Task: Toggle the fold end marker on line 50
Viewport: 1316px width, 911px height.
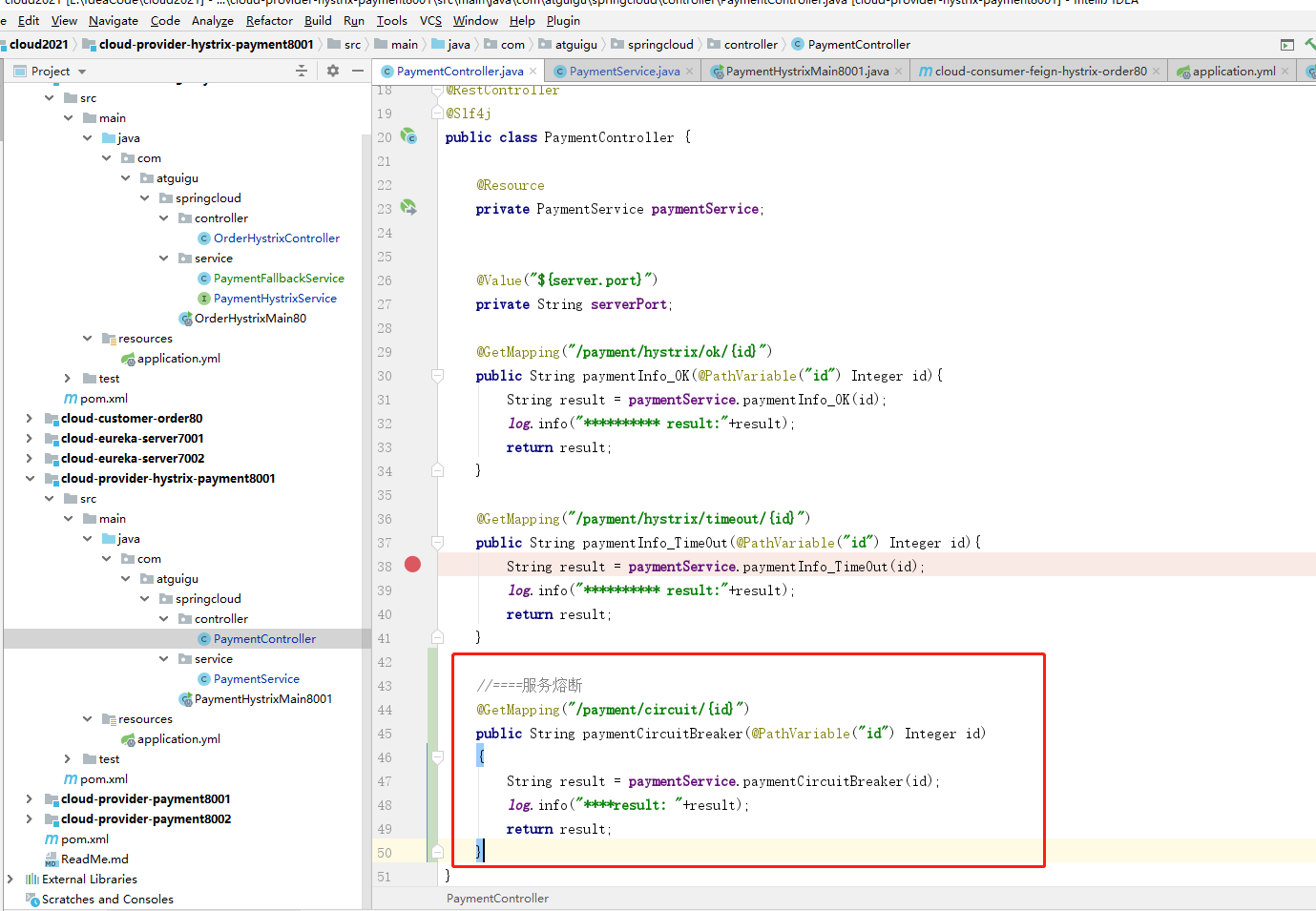Action: point(437,852)
